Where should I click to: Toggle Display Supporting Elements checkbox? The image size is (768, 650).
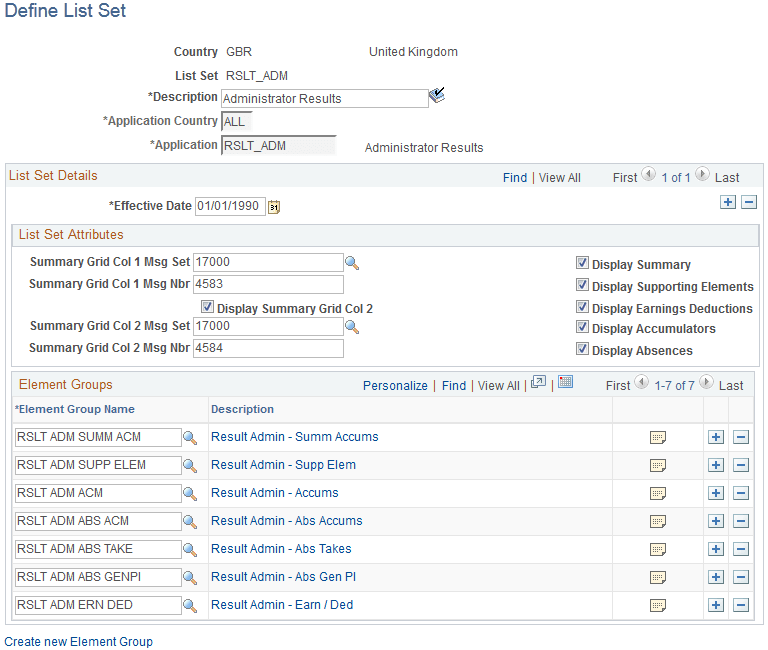click(582, 285)
